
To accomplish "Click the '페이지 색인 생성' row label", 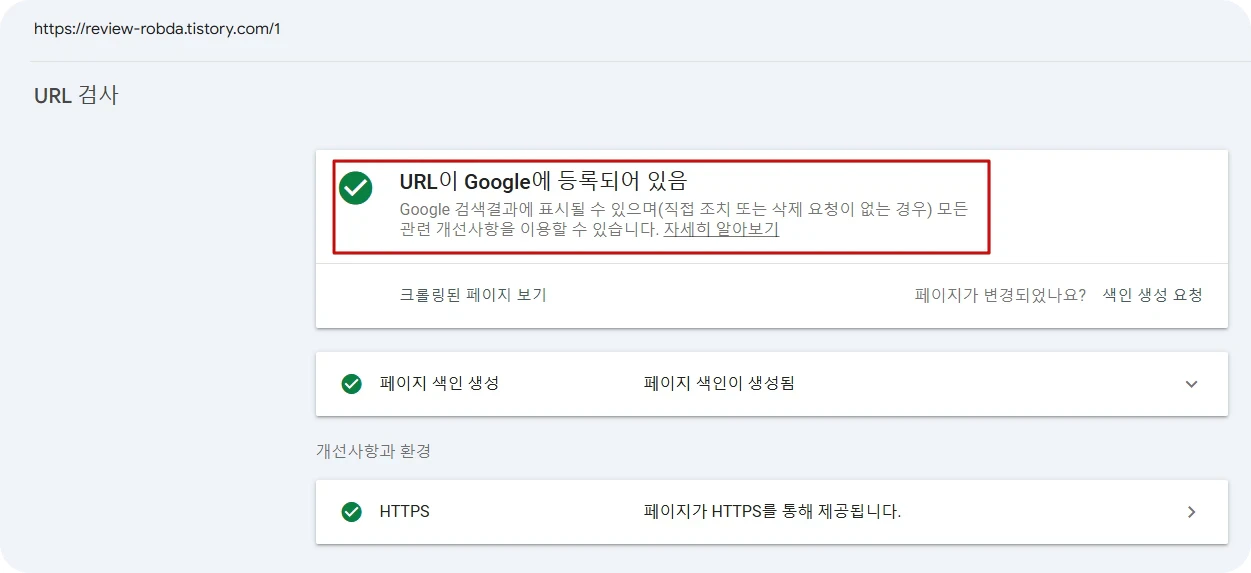I will click(439, 384).
